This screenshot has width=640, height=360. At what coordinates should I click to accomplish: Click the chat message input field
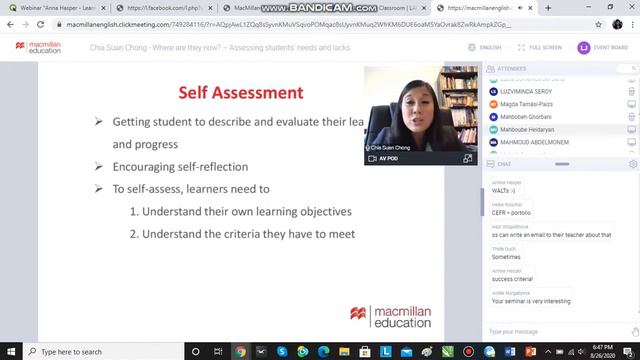point(557,332)
